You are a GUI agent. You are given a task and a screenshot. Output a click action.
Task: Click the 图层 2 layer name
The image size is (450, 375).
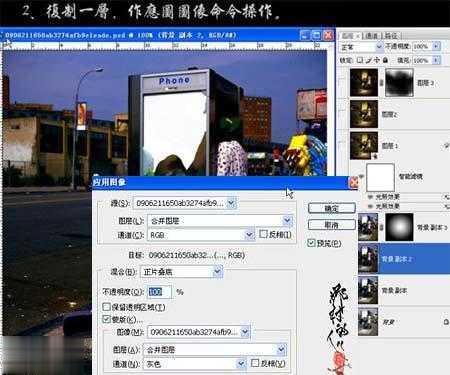click(x=389, y=114)
